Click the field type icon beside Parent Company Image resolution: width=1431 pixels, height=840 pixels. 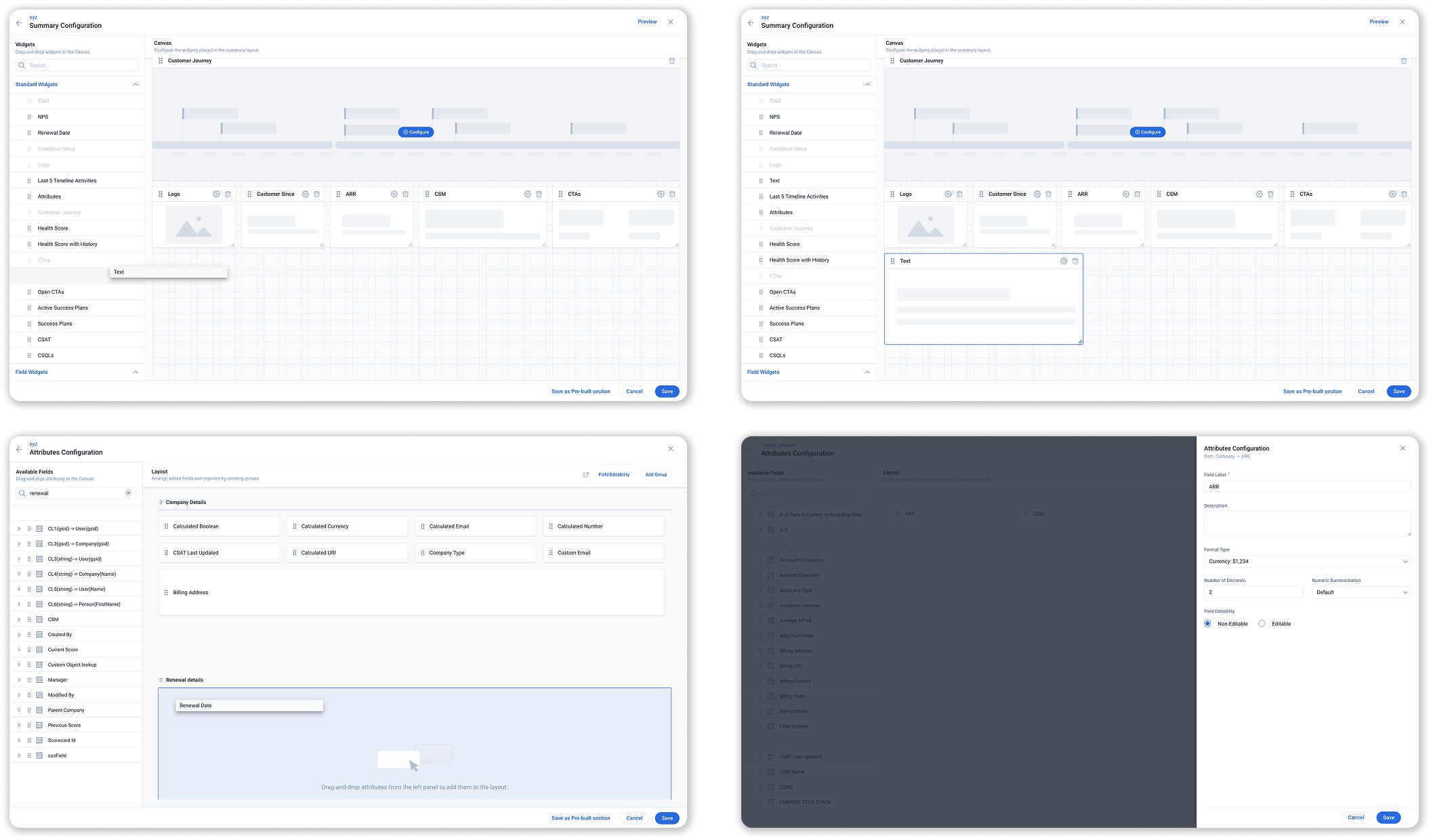[x=39, y=711]
